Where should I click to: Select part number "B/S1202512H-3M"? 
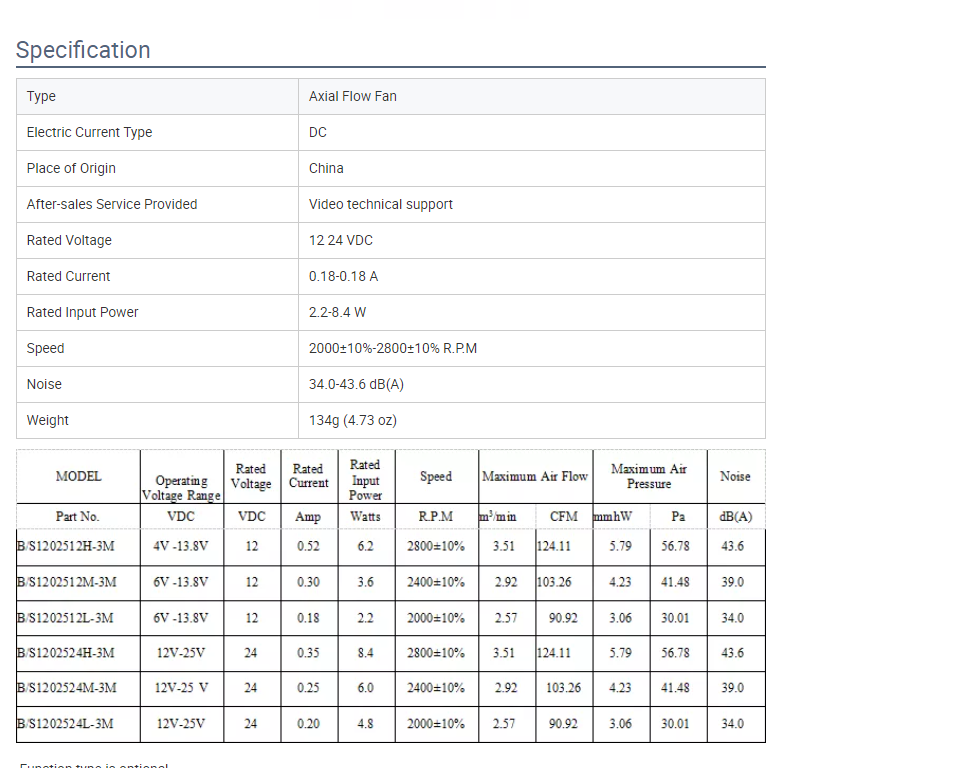pos(66,546)
